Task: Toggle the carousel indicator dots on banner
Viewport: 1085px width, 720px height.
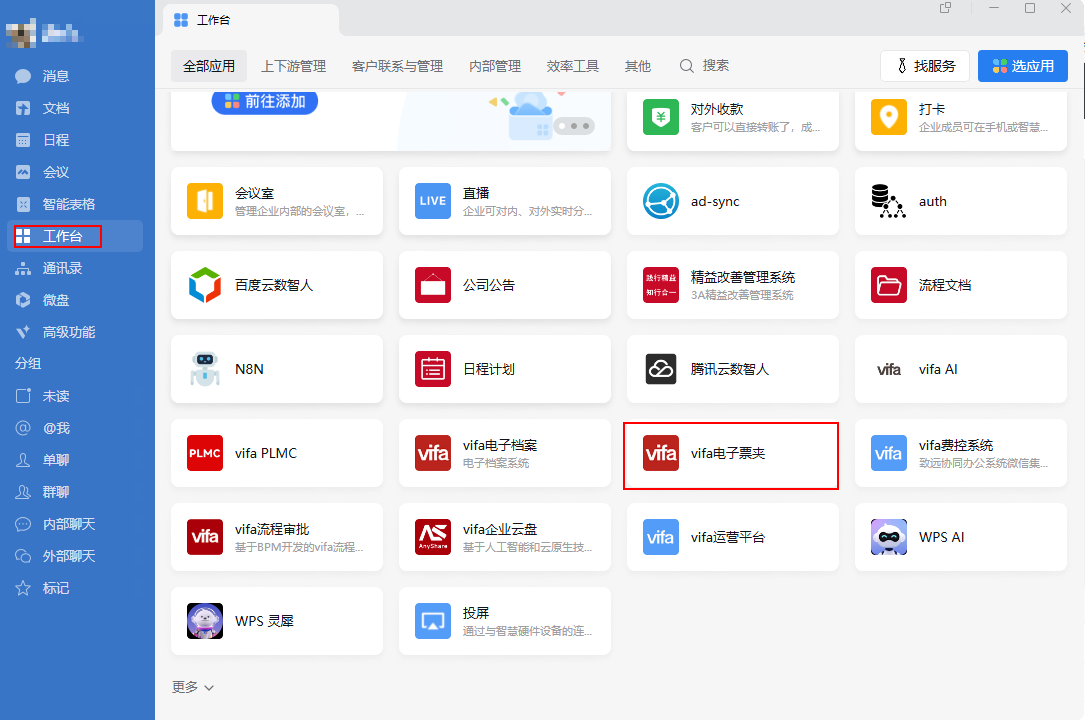Action: pos(575,126)
